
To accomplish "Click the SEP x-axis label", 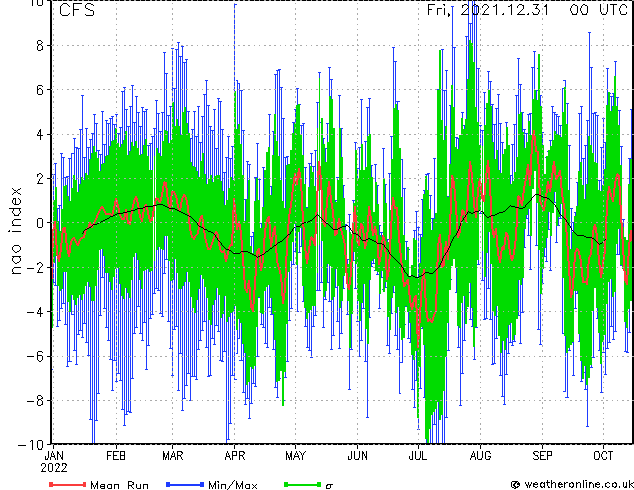I will coord(542,456).
